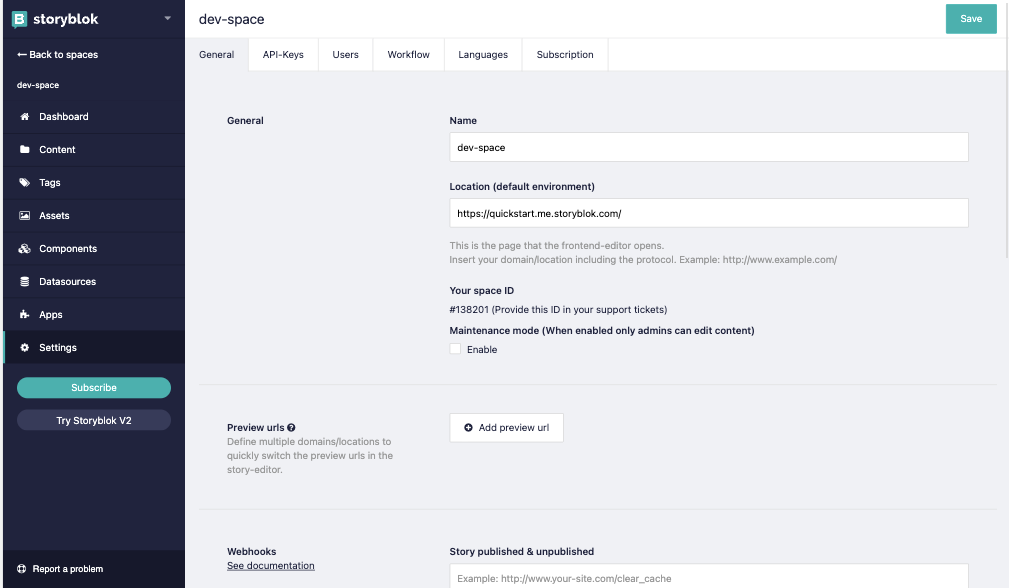Click the Settings gear icon in sidebar
The width and height of the screenshot is (1009, 588).
[x=24, y=347]
